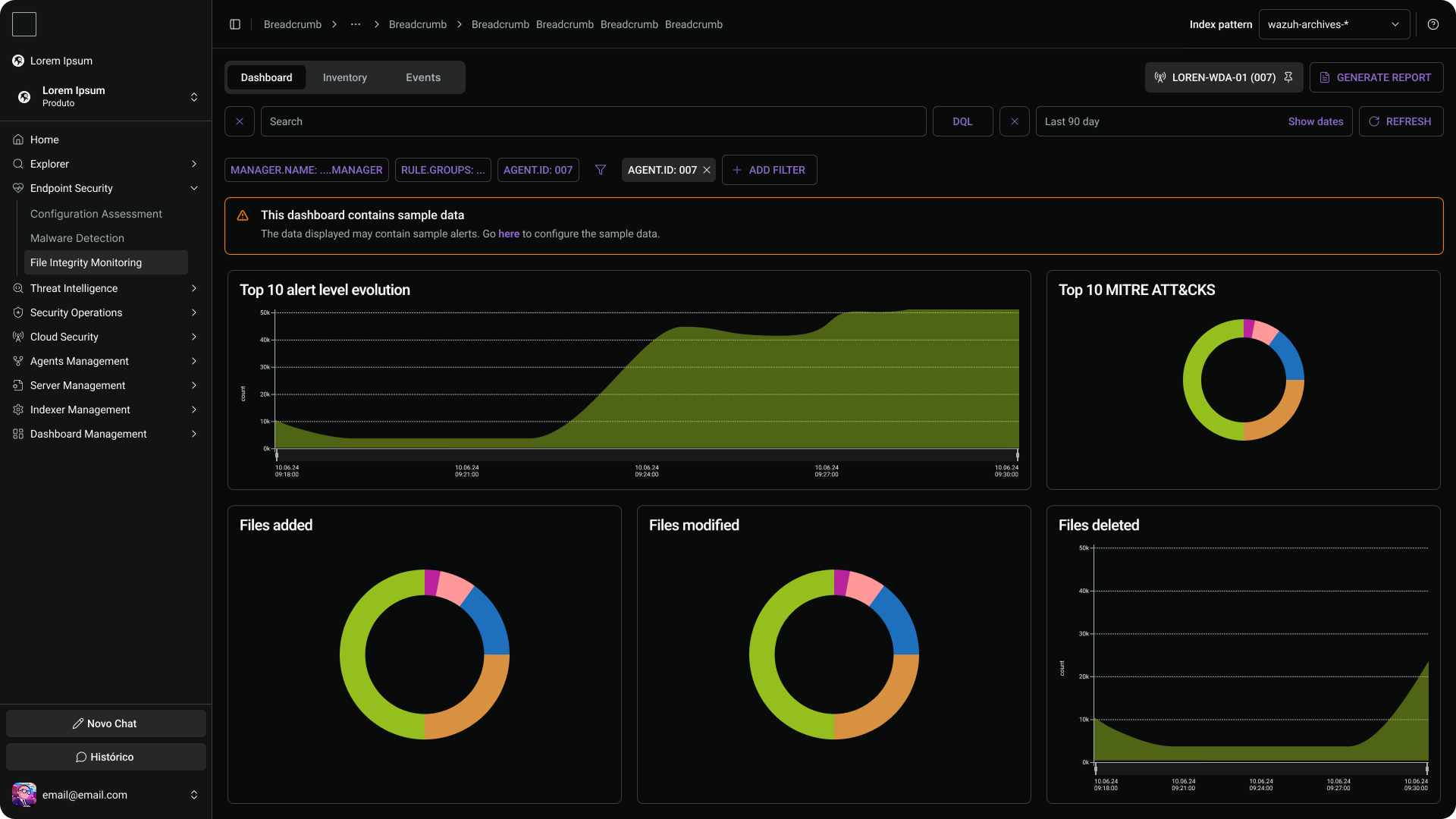Clear the search with the left X icon
This screenshot has height=819, width=1456.
click(x=240, y=121)
